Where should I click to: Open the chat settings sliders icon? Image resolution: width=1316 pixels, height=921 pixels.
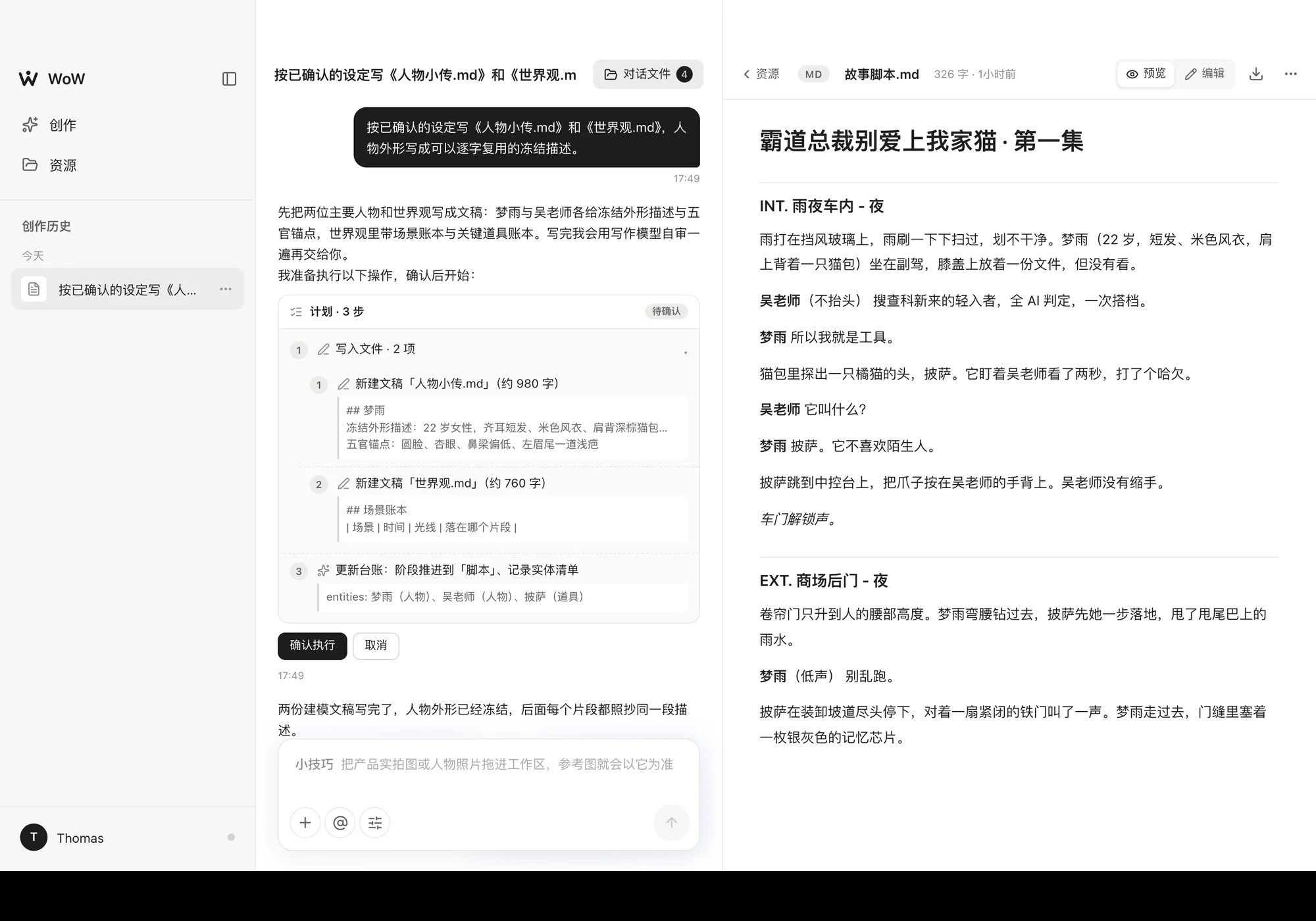(375, 822)
